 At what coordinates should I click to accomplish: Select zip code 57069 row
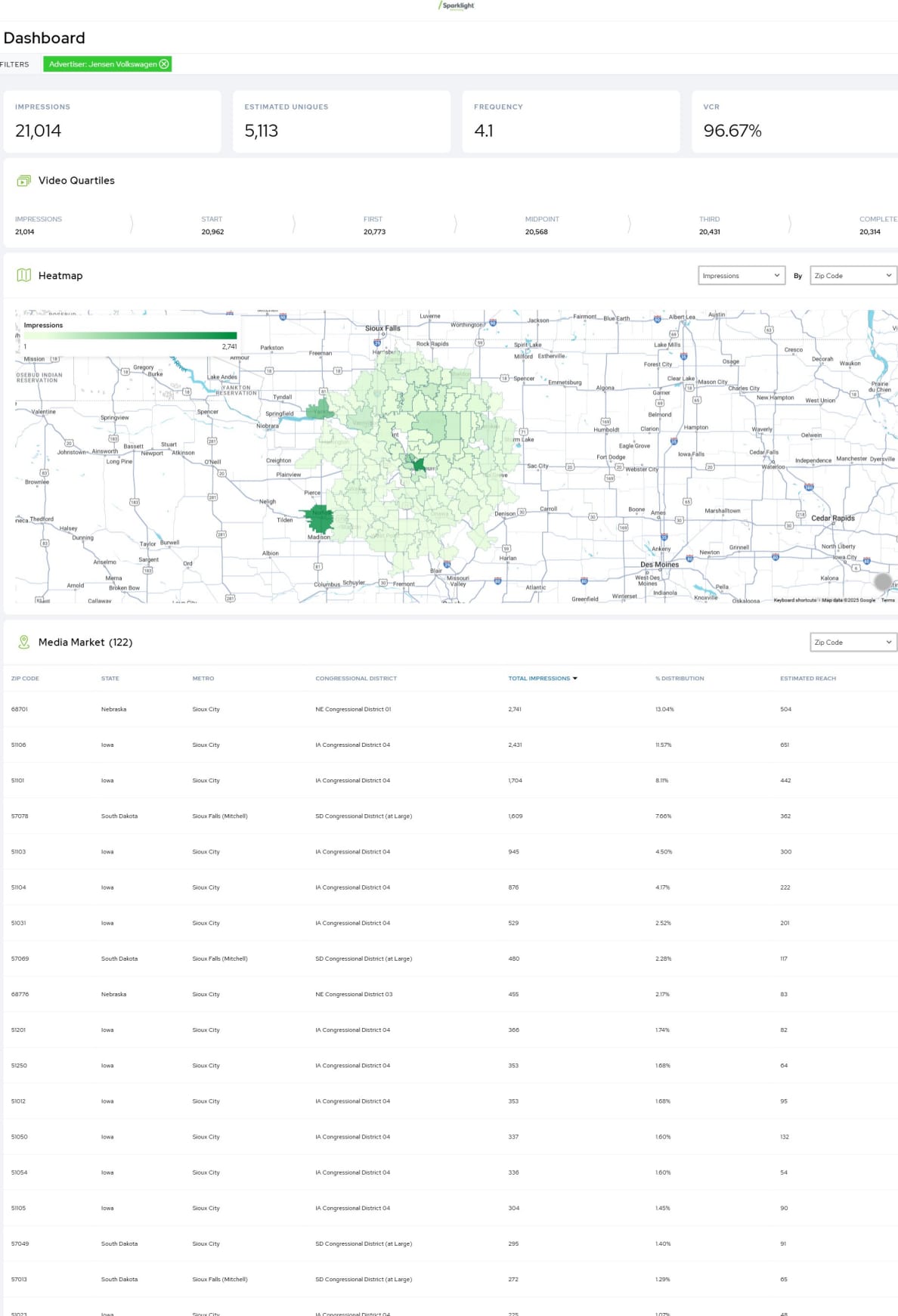pyautogui.click(x=449, y=958)
